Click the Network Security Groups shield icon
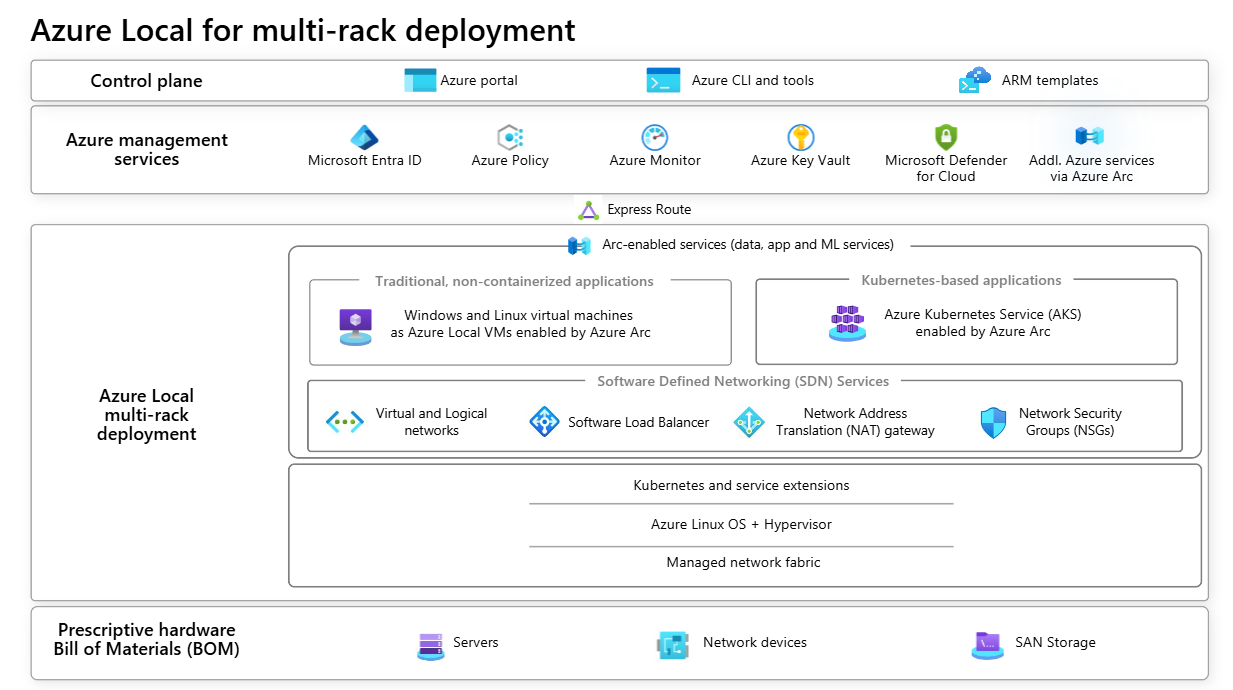The image size is (1233, 690). click(x=992, y=422)
